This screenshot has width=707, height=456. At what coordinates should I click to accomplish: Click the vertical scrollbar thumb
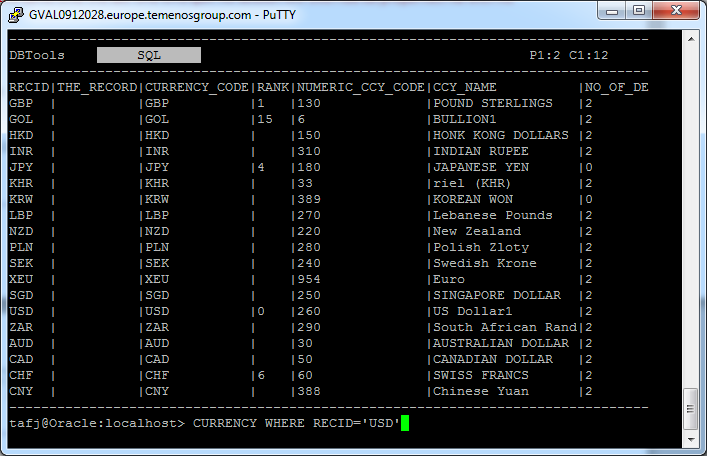tap(691, 409)
